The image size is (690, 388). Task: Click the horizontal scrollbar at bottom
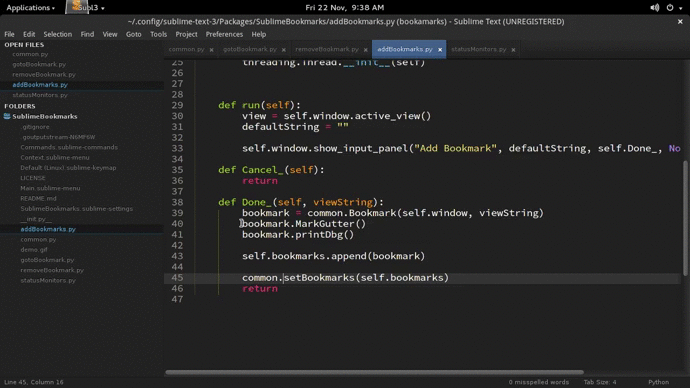pos(374,372)
